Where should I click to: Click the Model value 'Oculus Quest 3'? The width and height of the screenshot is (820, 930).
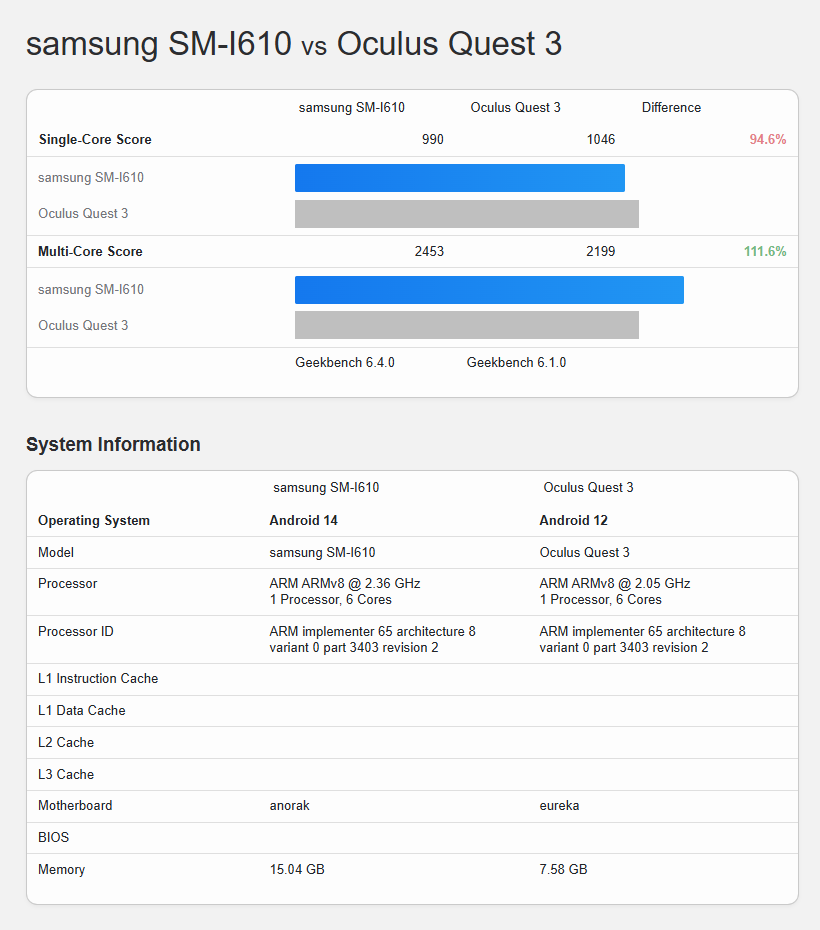coord(585,552)
